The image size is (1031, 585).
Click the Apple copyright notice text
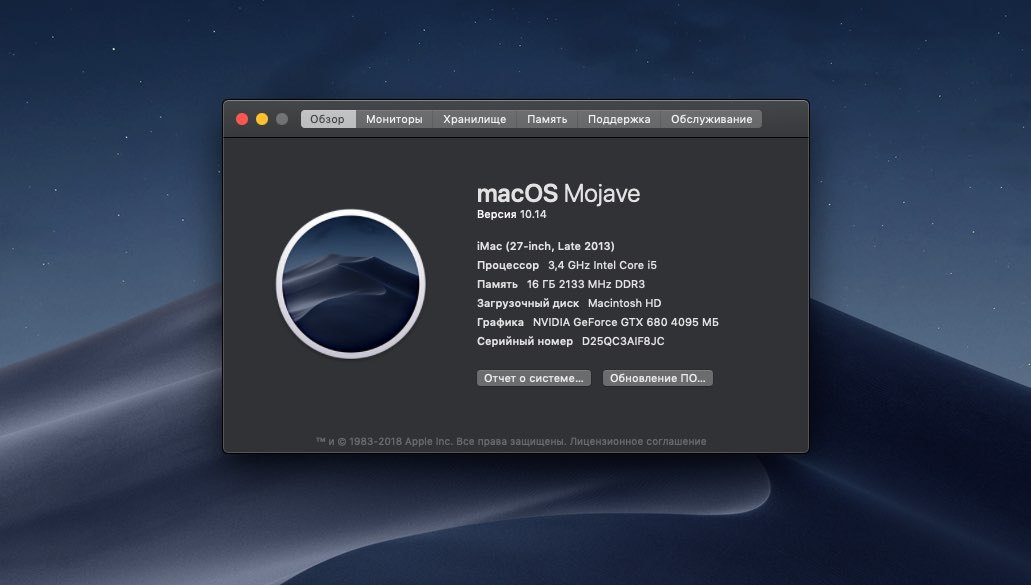click(x=441, y=442)
